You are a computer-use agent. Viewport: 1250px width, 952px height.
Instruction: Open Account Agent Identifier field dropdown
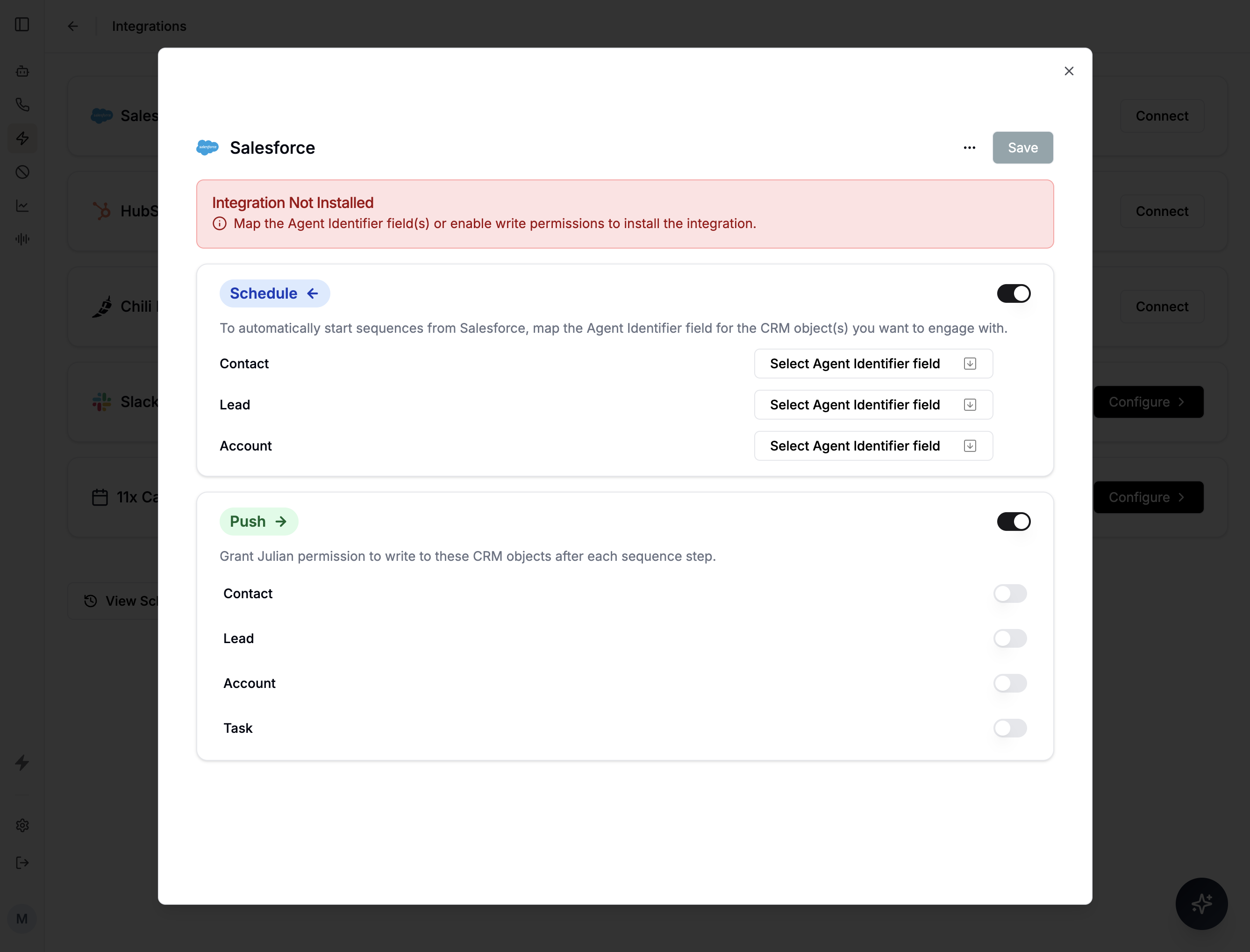coord(873,446)
